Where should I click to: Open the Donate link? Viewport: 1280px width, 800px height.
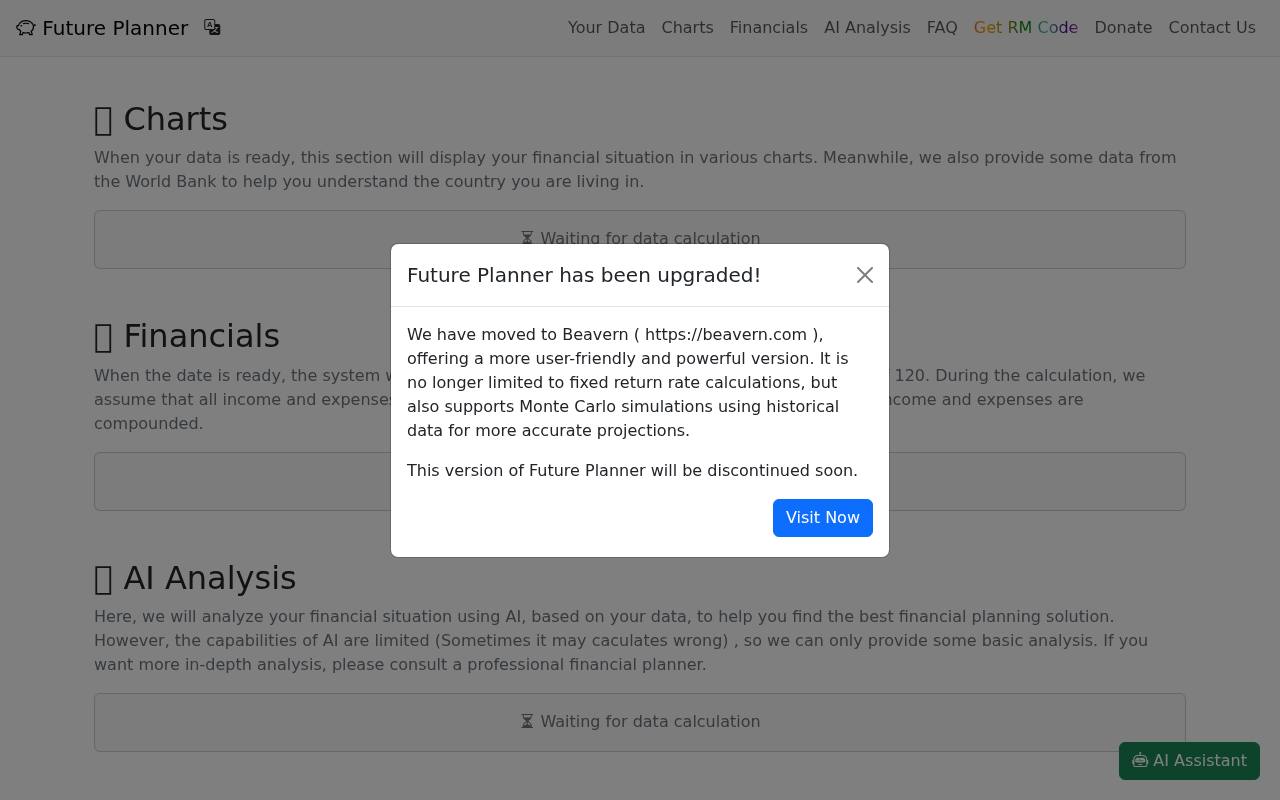(x=1123, y=28)
